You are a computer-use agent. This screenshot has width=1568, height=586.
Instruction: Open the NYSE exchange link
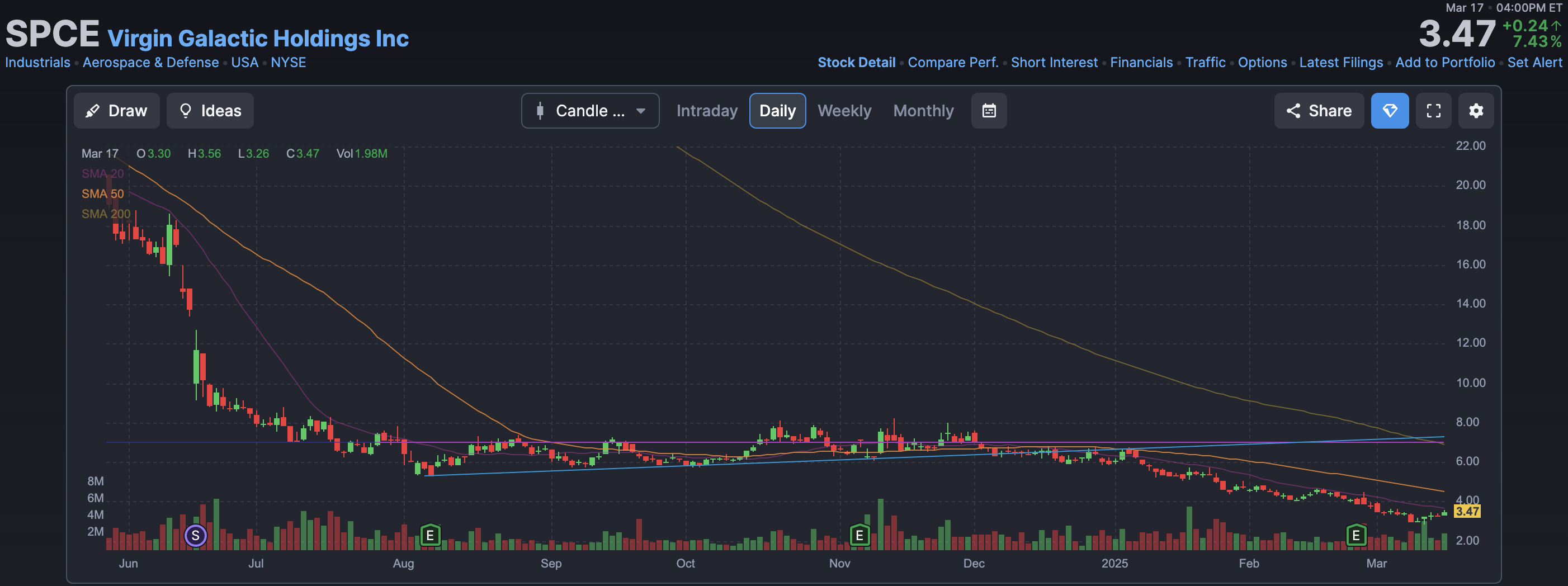click(289, 62)
